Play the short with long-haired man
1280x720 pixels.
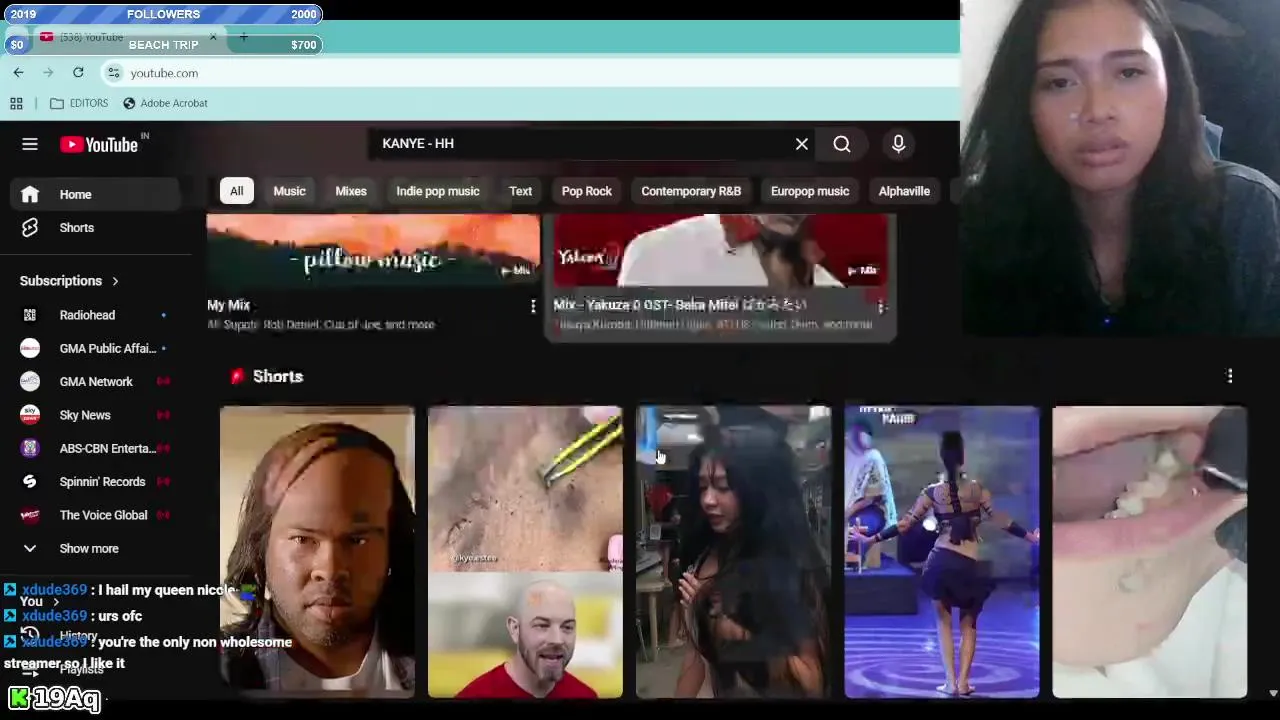point(317,551)
